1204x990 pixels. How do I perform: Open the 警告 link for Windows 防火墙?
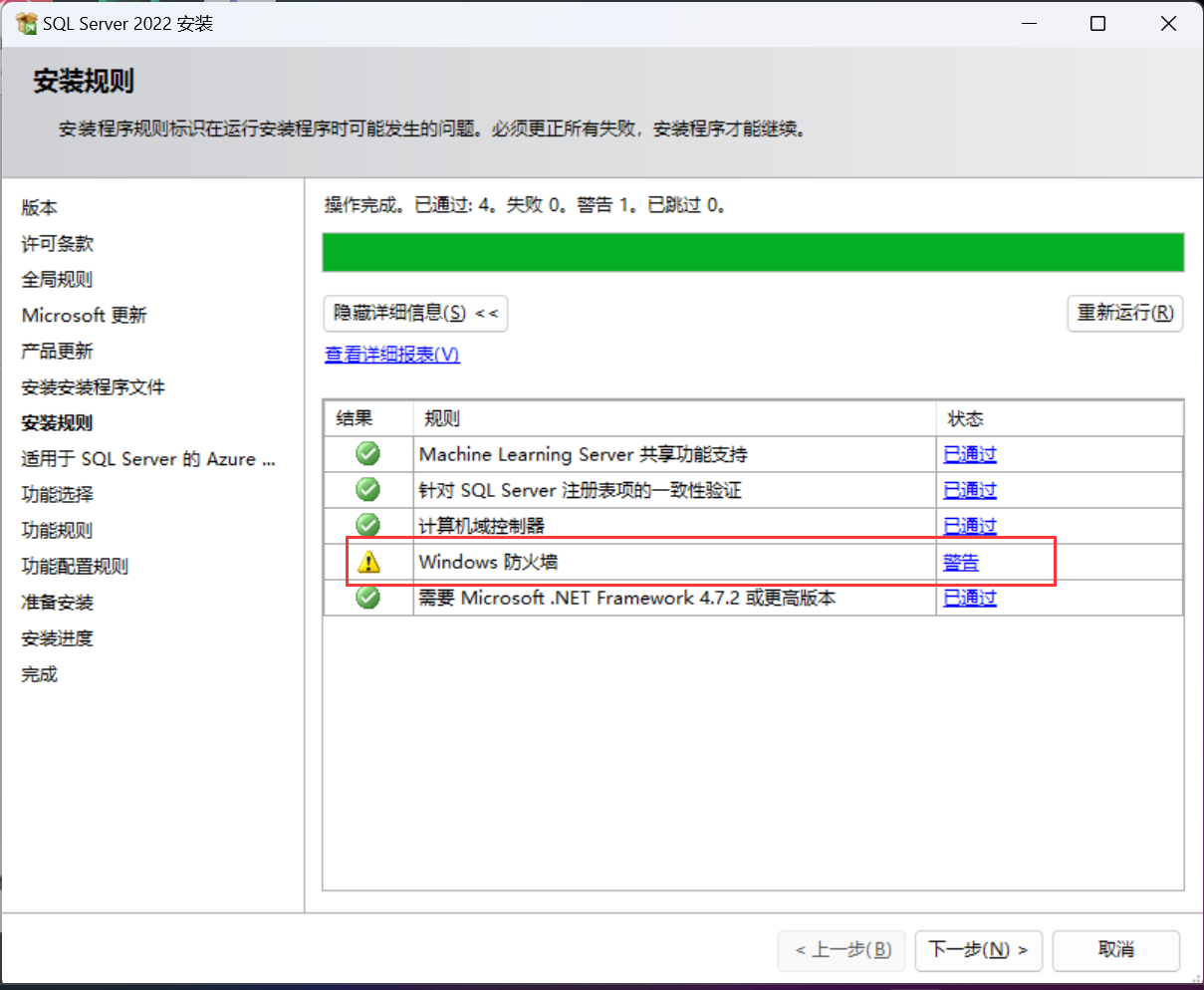961,562
